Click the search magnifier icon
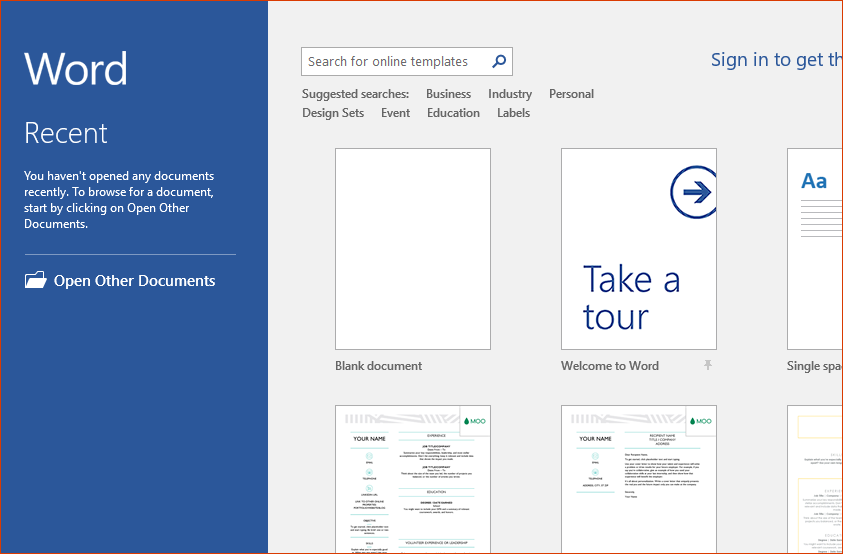This screenshot has height=554, width=843. click(x=499, y=62)
